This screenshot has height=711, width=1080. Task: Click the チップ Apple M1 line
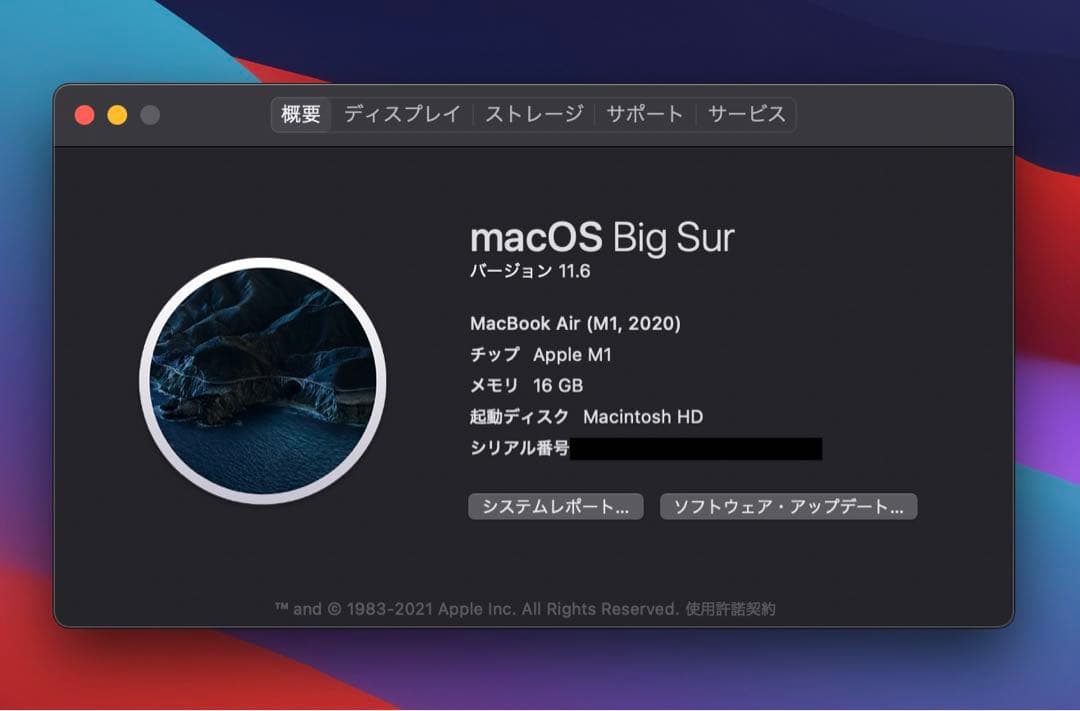[x=540, y=355]
